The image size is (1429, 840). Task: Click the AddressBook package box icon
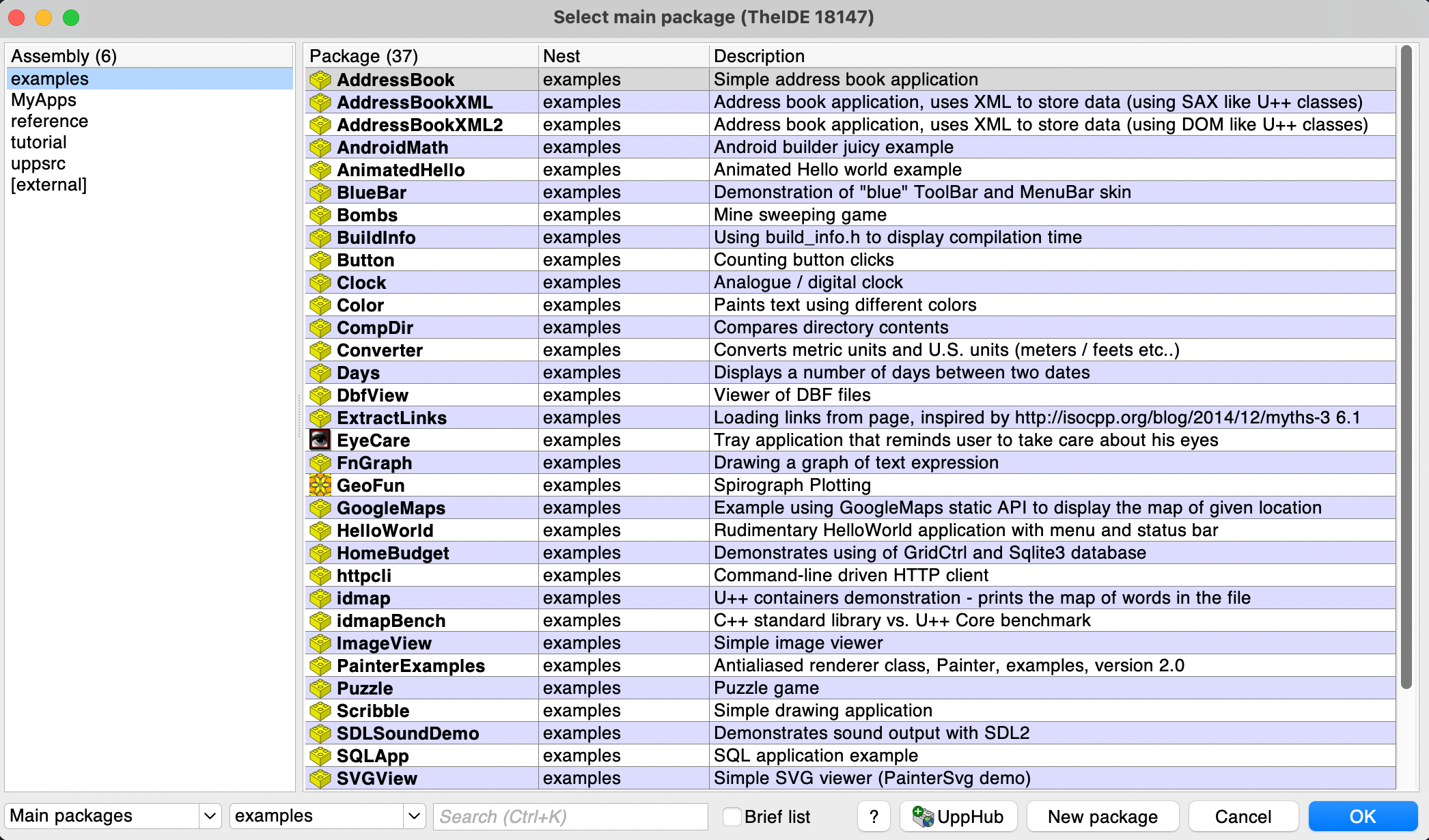320,80
